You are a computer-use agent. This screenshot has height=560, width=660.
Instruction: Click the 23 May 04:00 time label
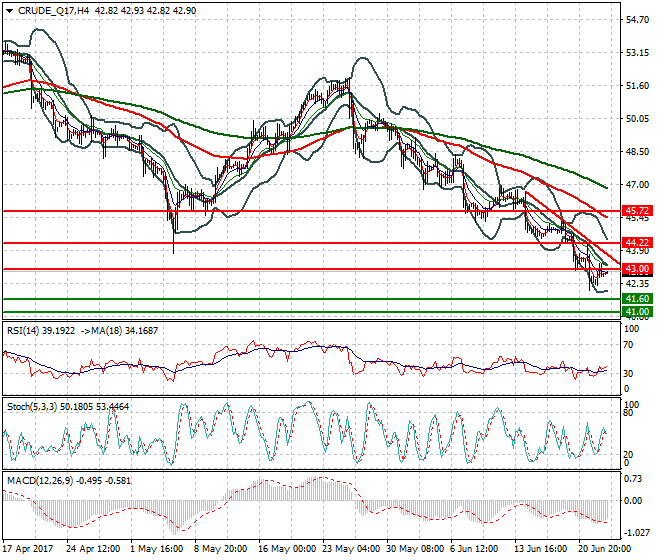pyautogui.click(x=351, y=549)
